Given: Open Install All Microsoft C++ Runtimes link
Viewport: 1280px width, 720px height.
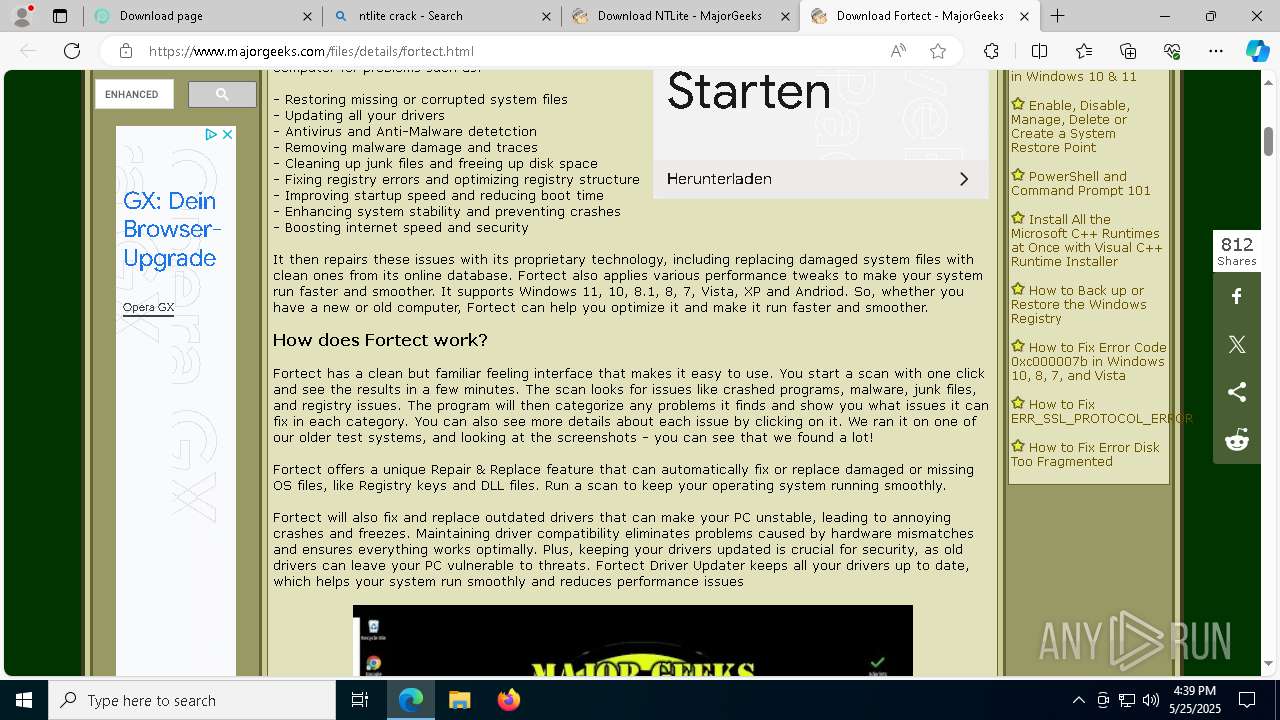Looking at the screenshot, I should pos(1086,240).
